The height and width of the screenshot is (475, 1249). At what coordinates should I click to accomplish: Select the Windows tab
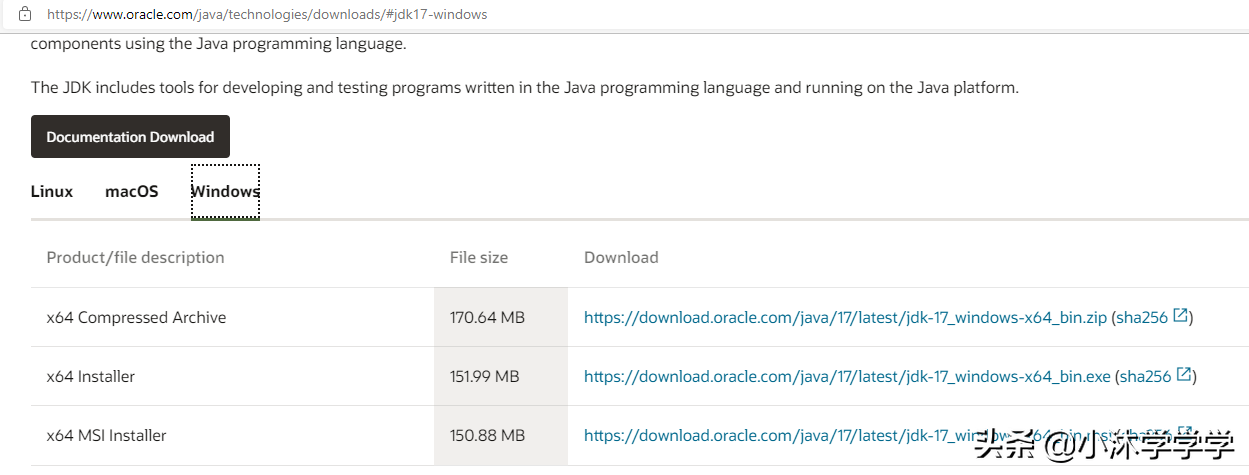click(225, 191)
